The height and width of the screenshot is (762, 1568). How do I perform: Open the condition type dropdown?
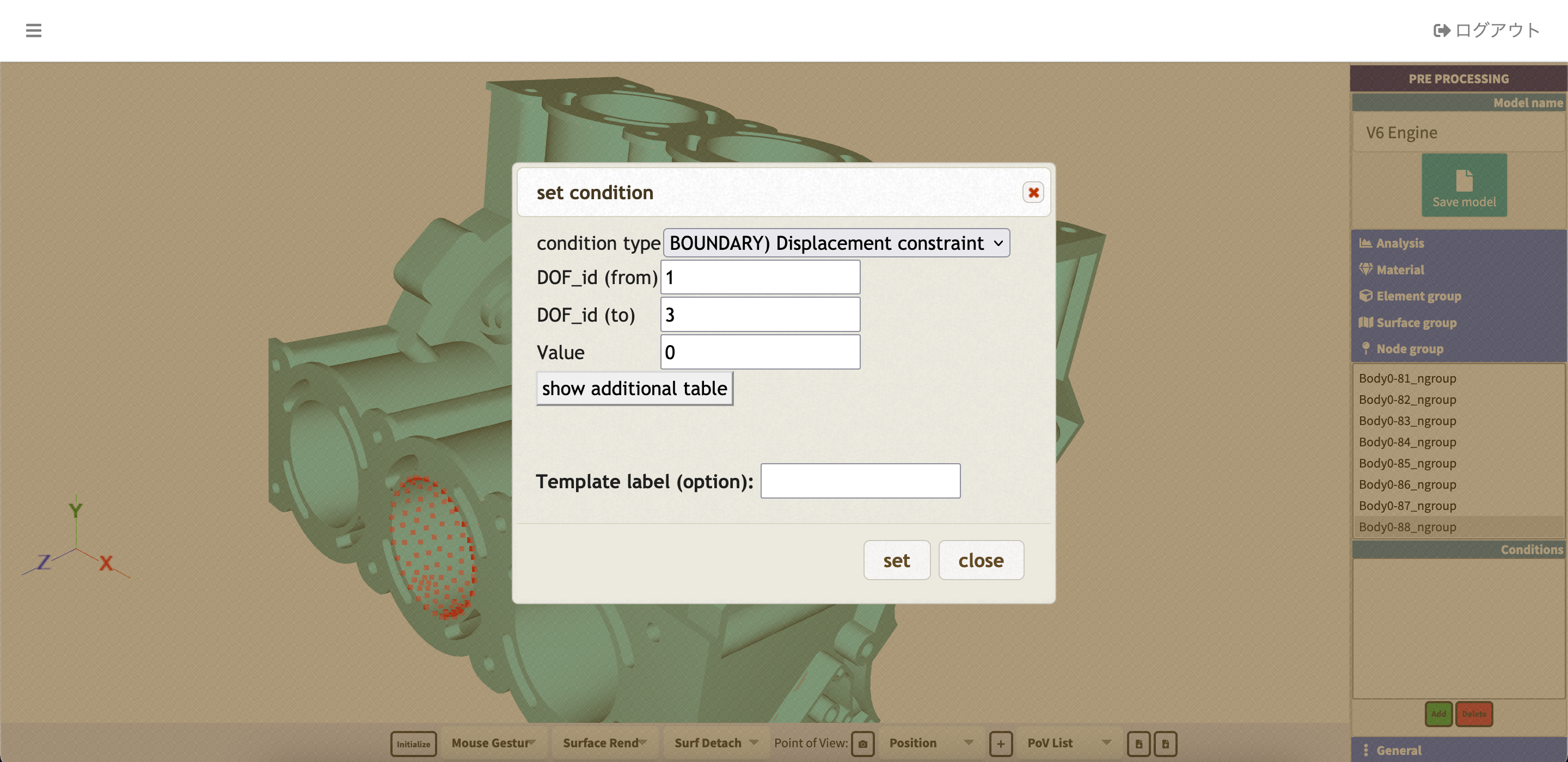(x=836, y=243)
